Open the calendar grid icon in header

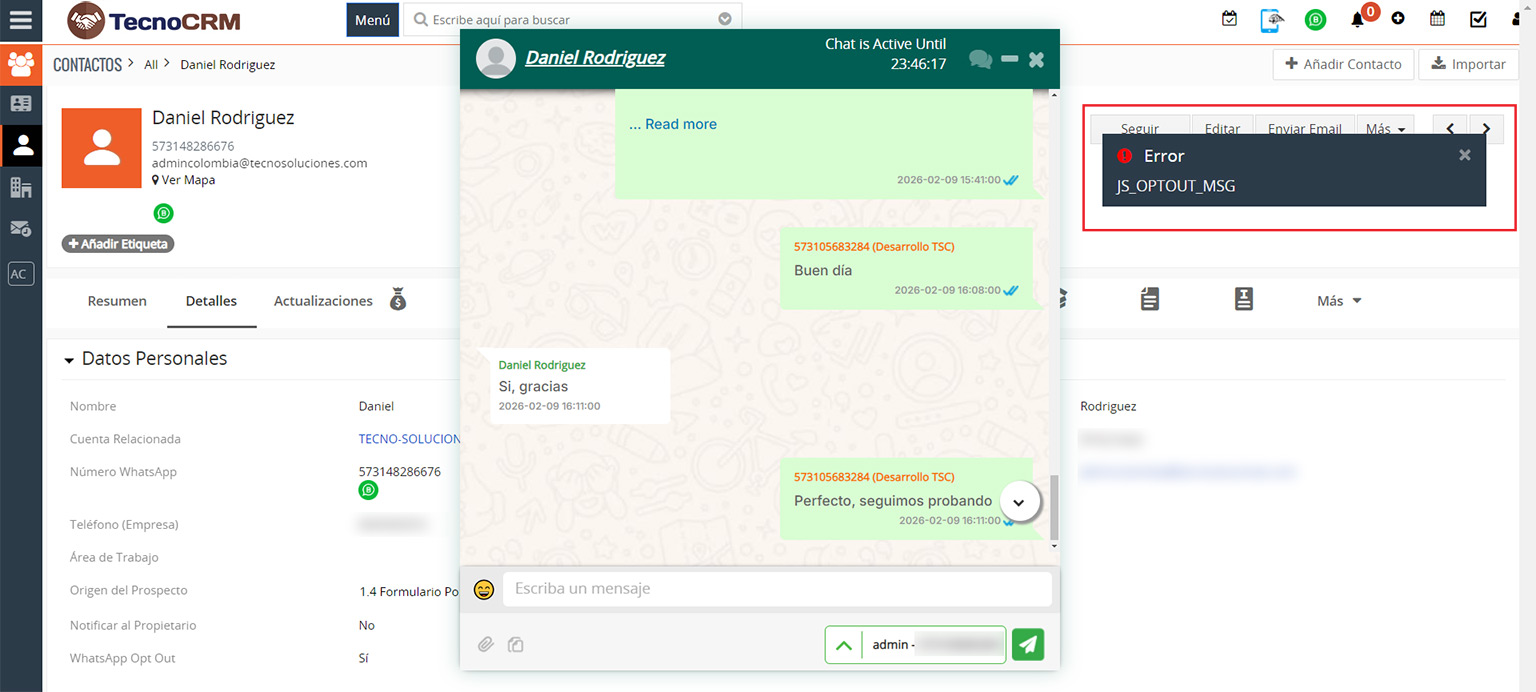(x=1437, y=19)
